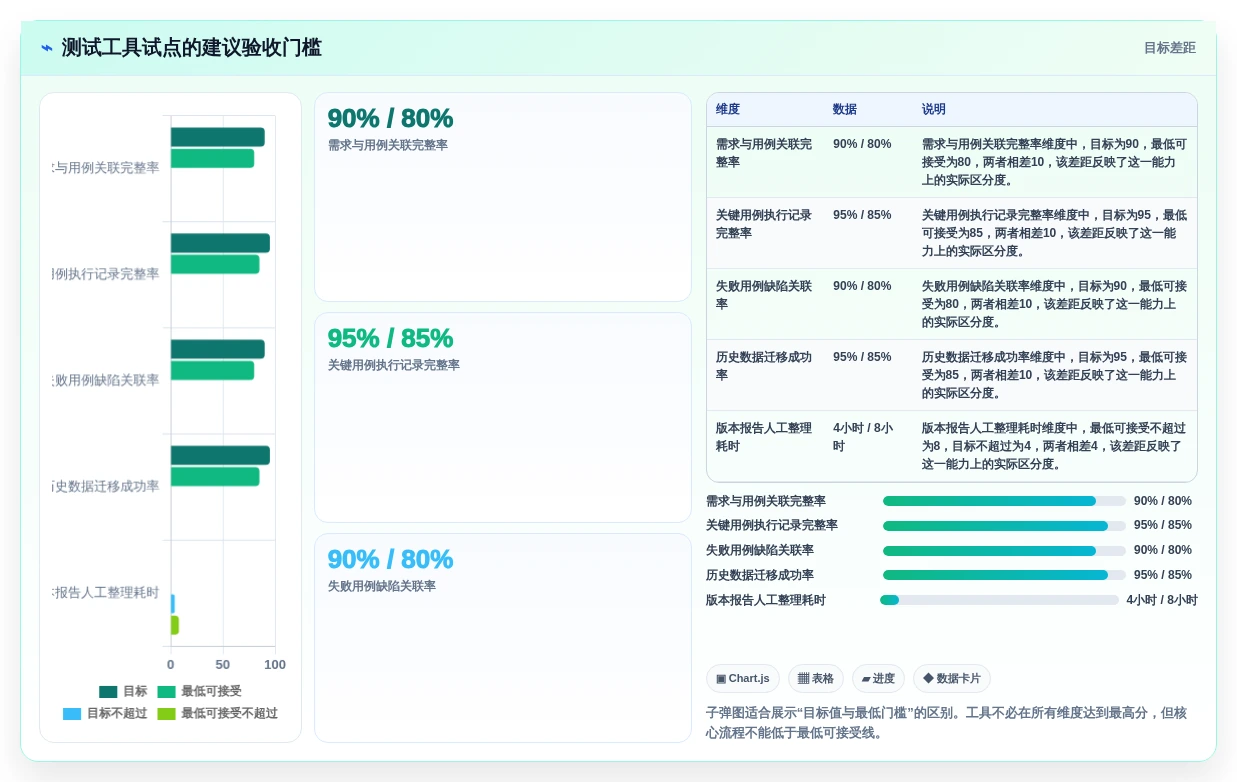Toggle the 最低可接受 legend item
Viewport: 1237px width, 782px height.
coord(199,691)
